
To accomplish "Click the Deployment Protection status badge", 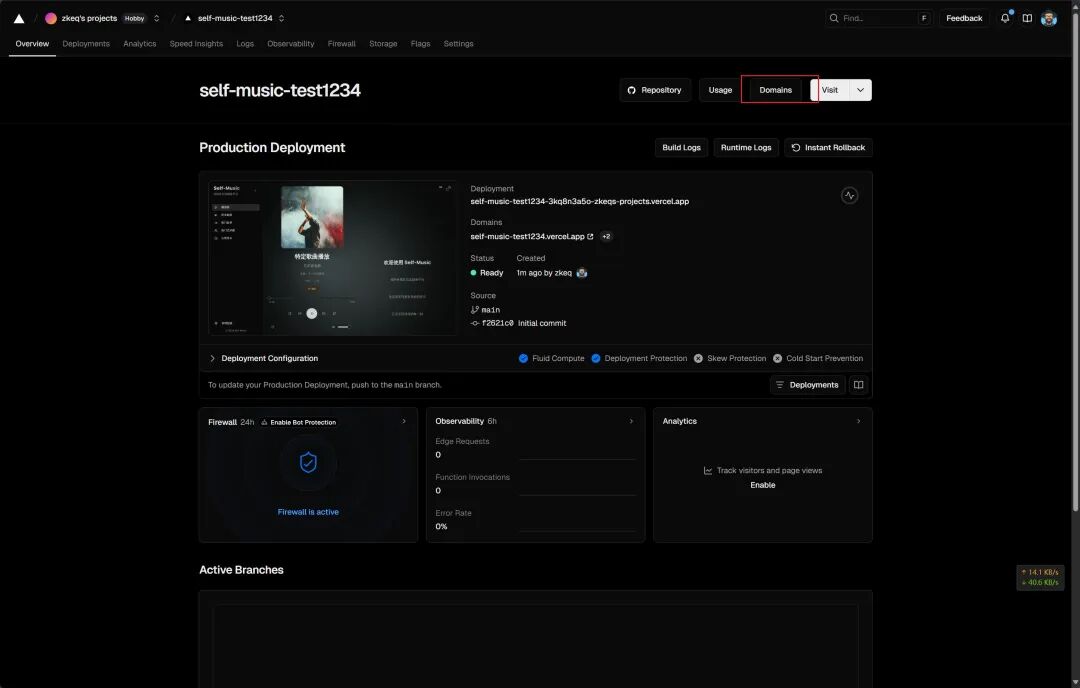I will [x=639, y=358].
